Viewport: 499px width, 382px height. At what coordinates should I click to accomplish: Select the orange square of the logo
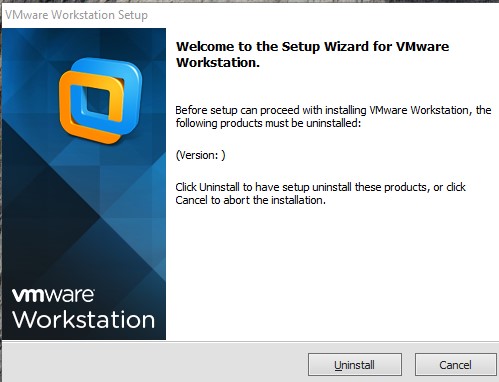68,110
